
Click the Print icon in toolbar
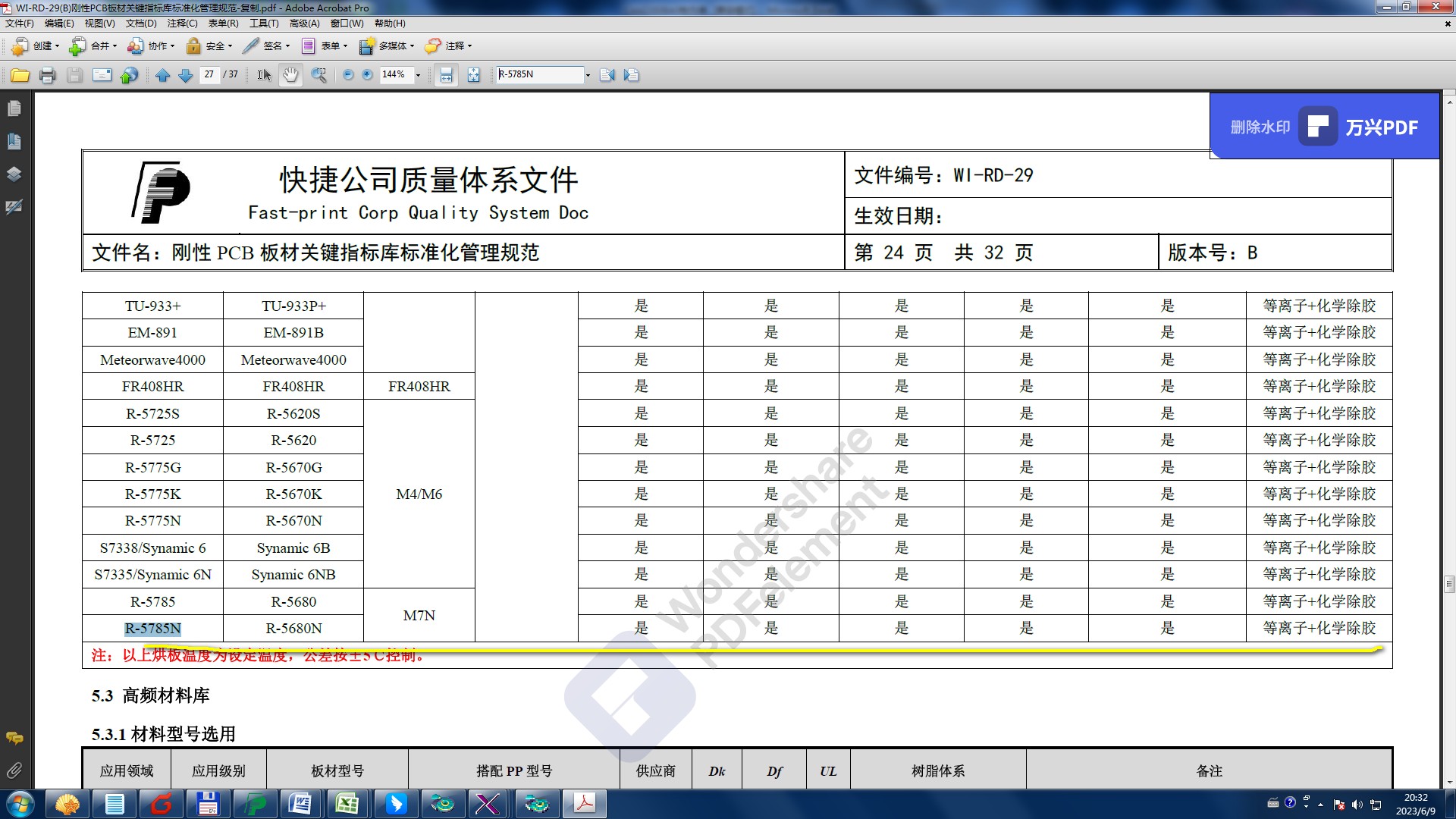point(47,75)
